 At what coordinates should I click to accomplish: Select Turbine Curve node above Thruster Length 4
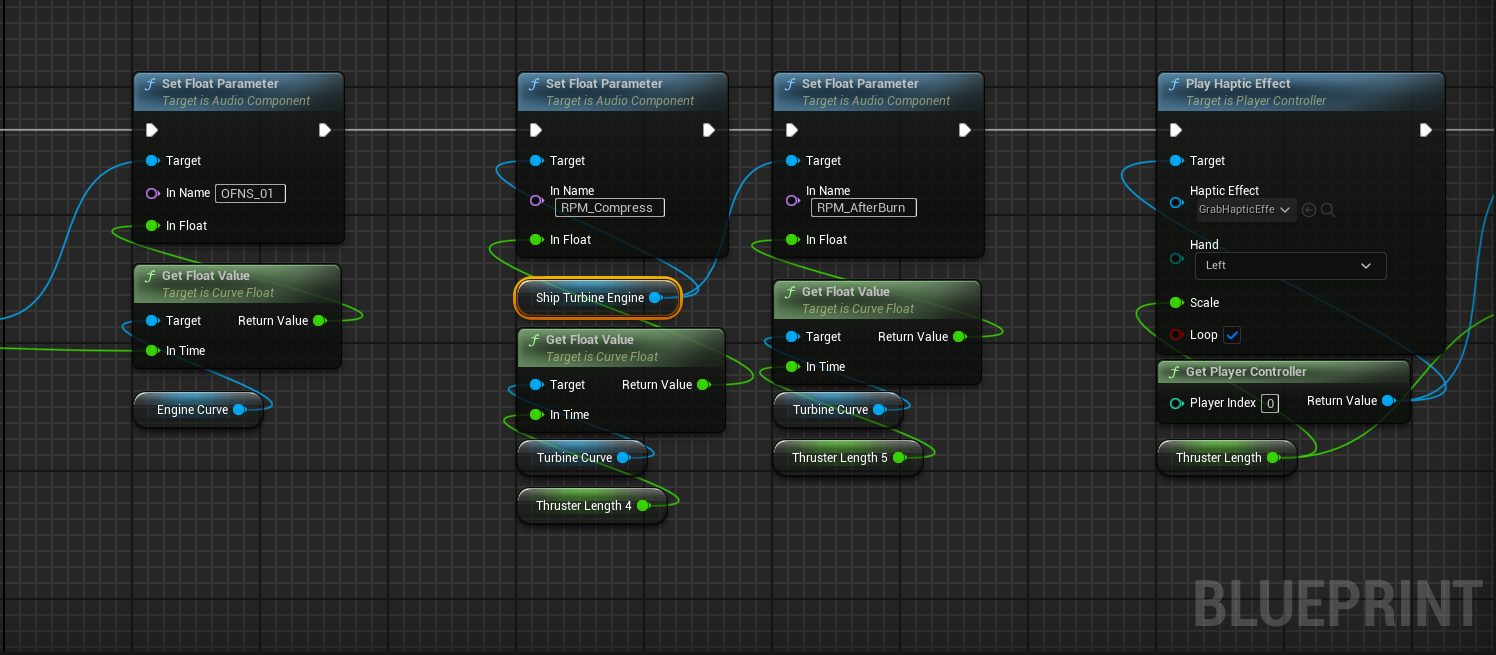coord(582,458)
